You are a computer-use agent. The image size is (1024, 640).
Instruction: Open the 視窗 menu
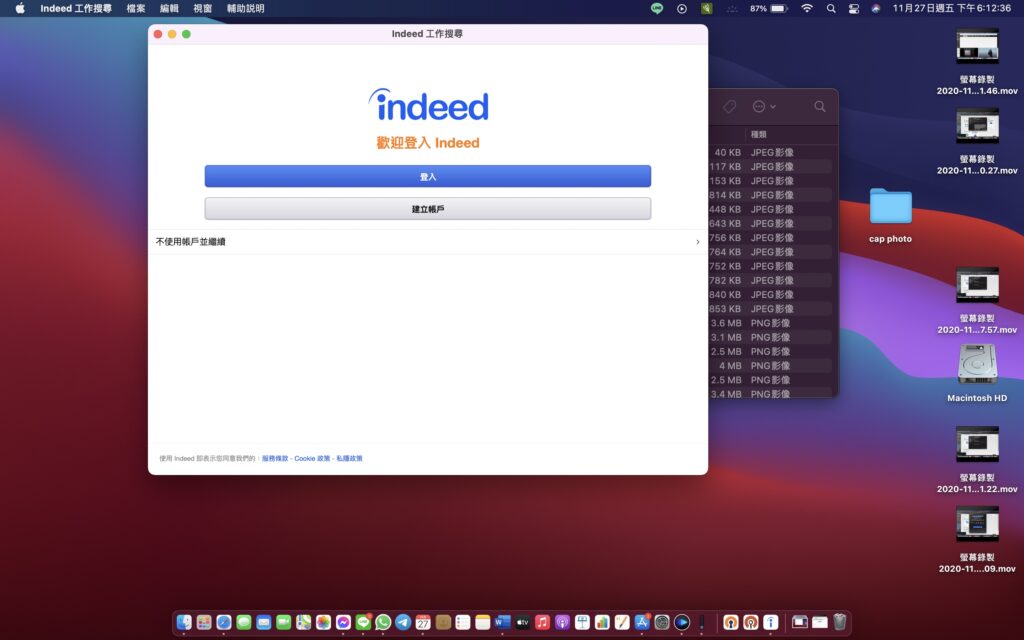click(202, 8)
